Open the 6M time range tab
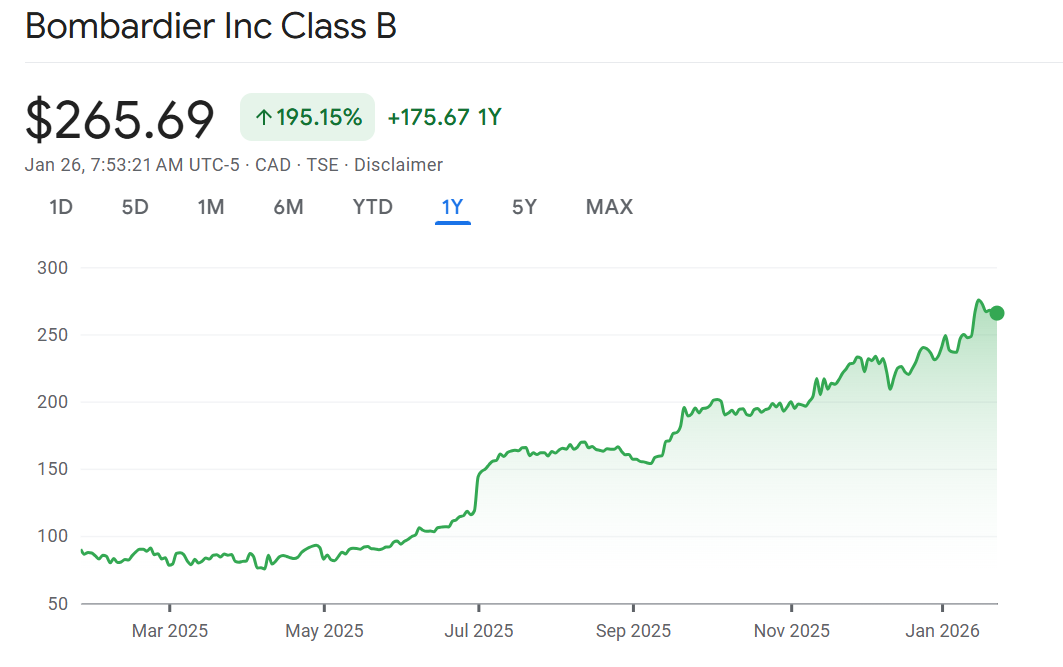The image size is (1063, 667). click(x=288, y=207)
